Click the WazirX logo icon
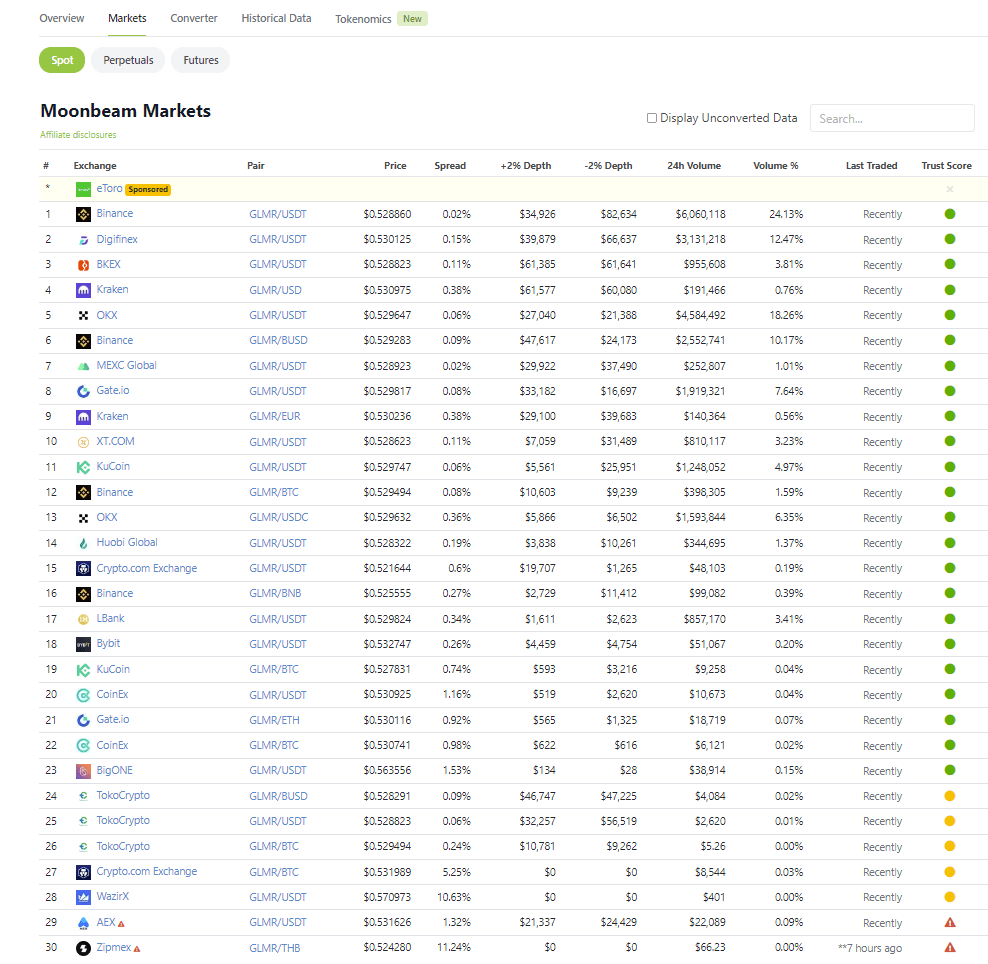This screenshot has height=964, width=988. click(x=83, y=897)
